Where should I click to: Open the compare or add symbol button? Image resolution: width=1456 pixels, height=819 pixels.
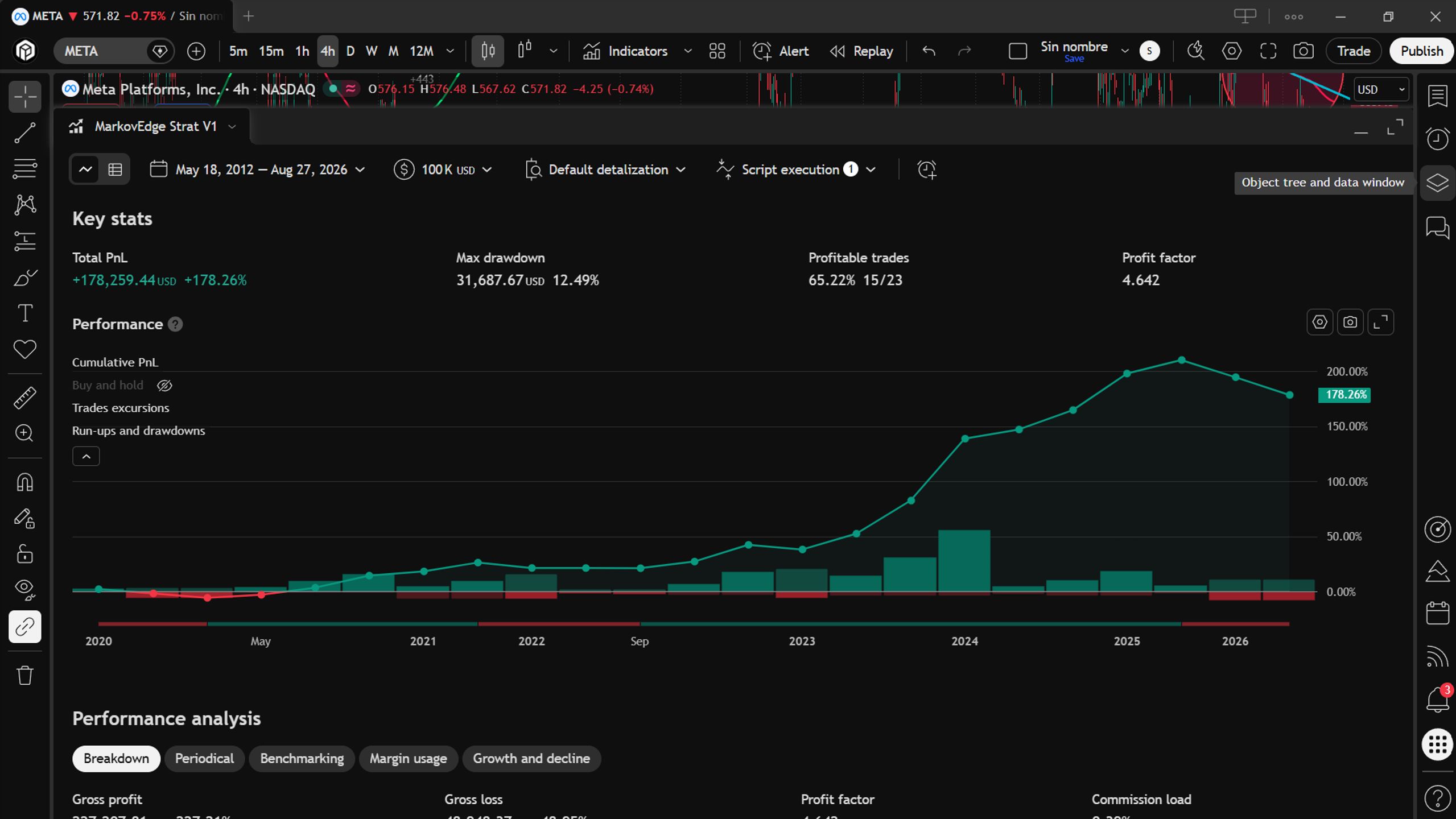pyautogui.click(x=196, y=51)
